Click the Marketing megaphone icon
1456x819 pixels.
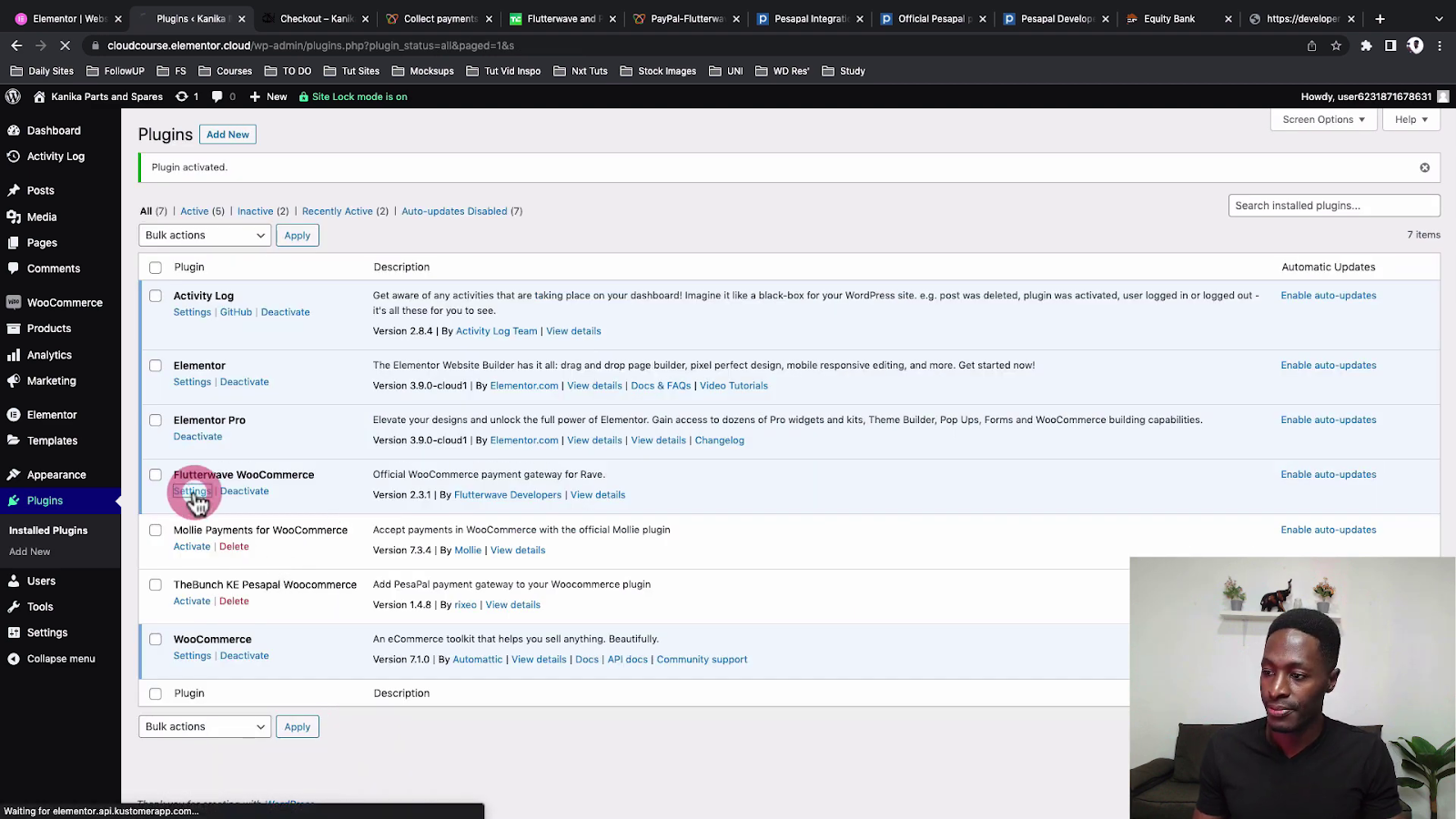[x=14, y=381]
